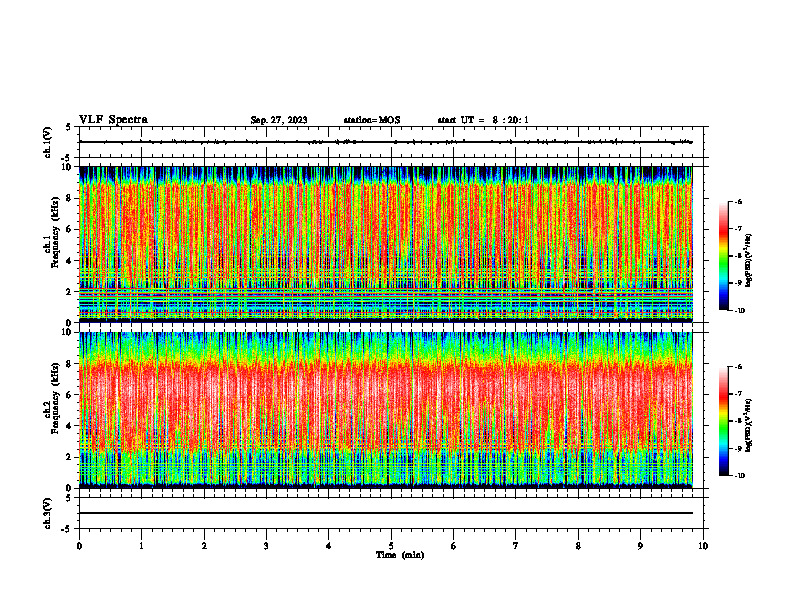Click time axis tick label "7"
792x612 pixels.
[x=516, y=546]
